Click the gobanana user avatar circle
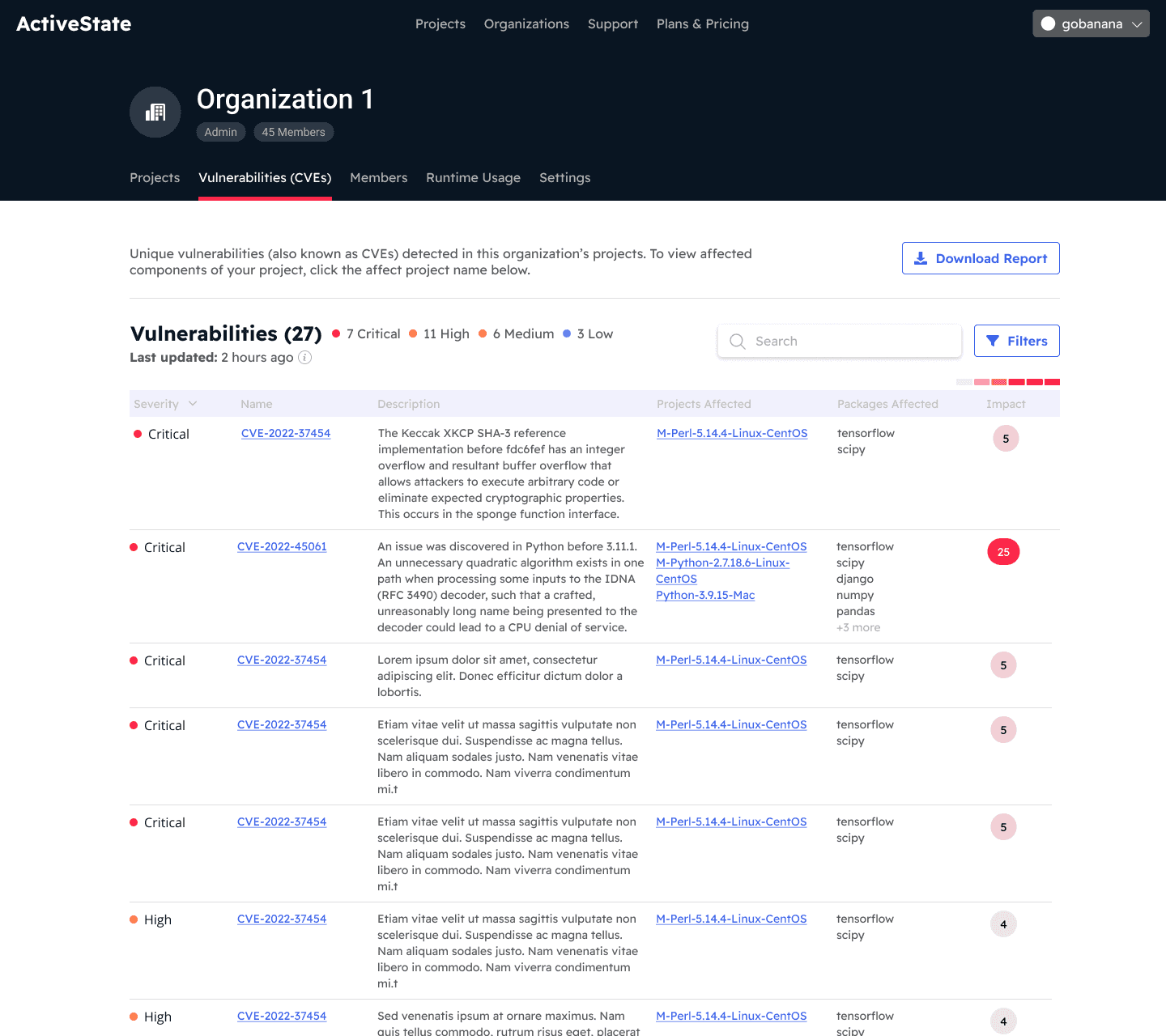The image size is (1166, 1036). pos(1048,23)
